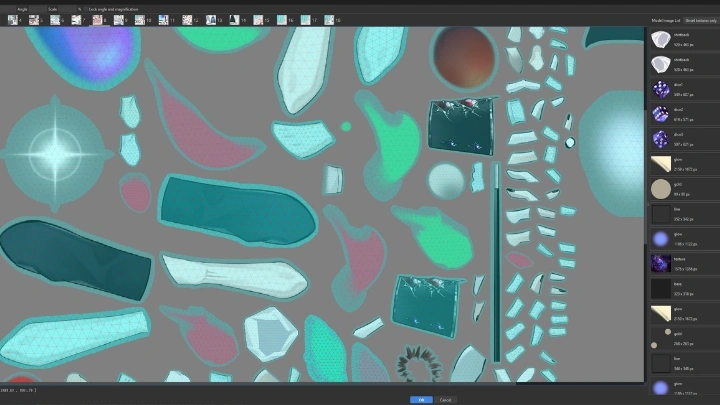Select texture atlas page 13 thumbnail

[213, 20]
